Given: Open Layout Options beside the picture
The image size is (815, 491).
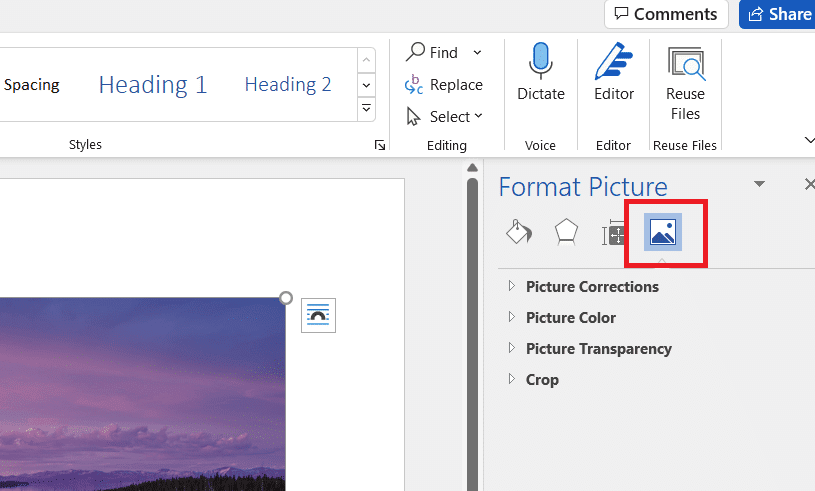Looking at the screenshot, I should pyautogui.click(x=318, y=315).
